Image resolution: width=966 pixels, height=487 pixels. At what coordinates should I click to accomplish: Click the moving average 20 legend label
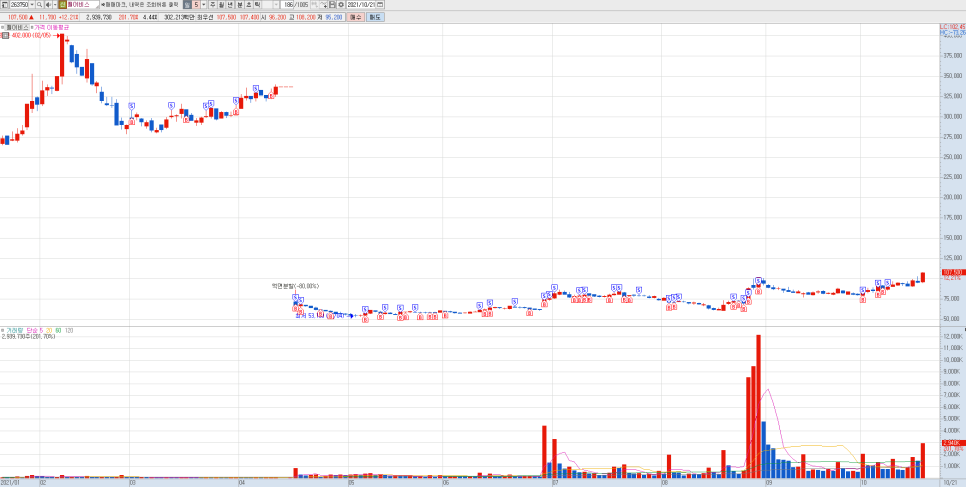(49, 330)
